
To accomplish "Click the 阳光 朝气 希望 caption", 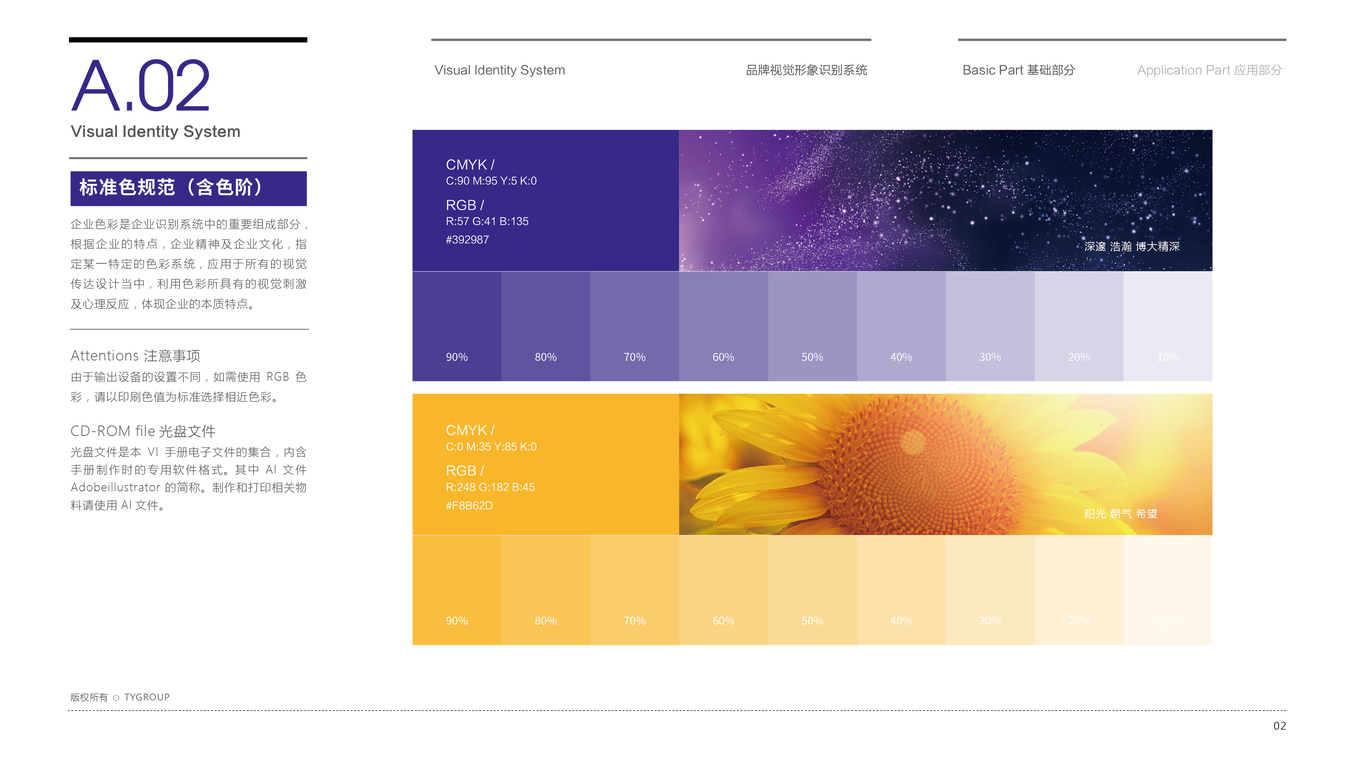I will click(1121, 514).
